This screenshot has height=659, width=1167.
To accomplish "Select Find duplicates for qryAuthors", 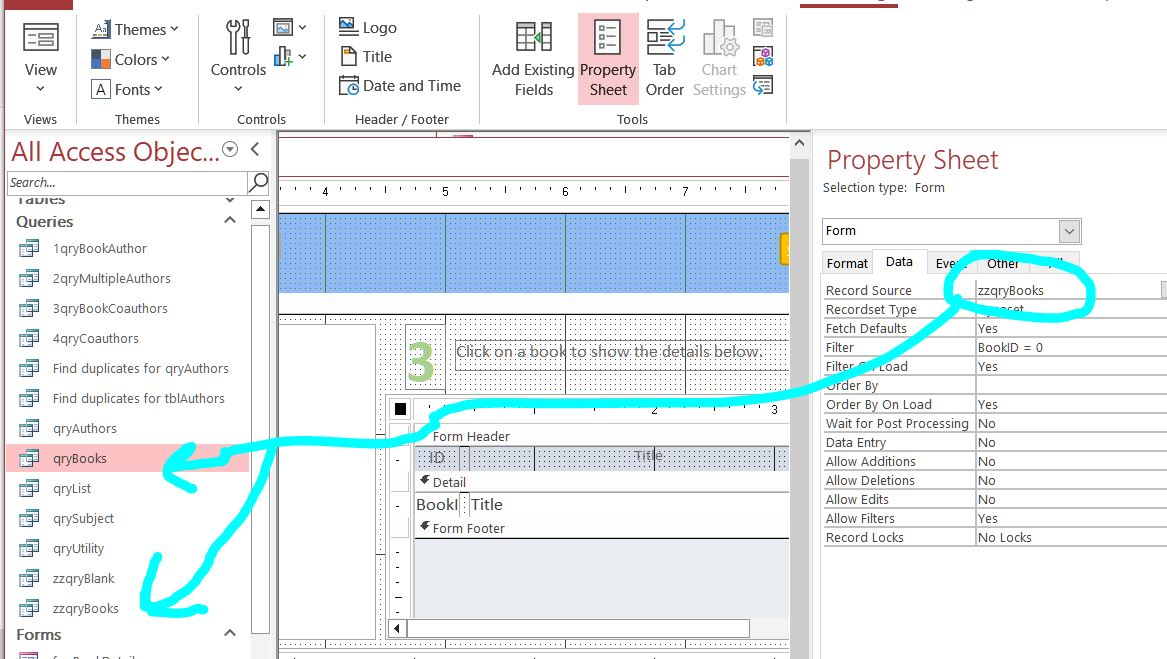I will (140, 369).
